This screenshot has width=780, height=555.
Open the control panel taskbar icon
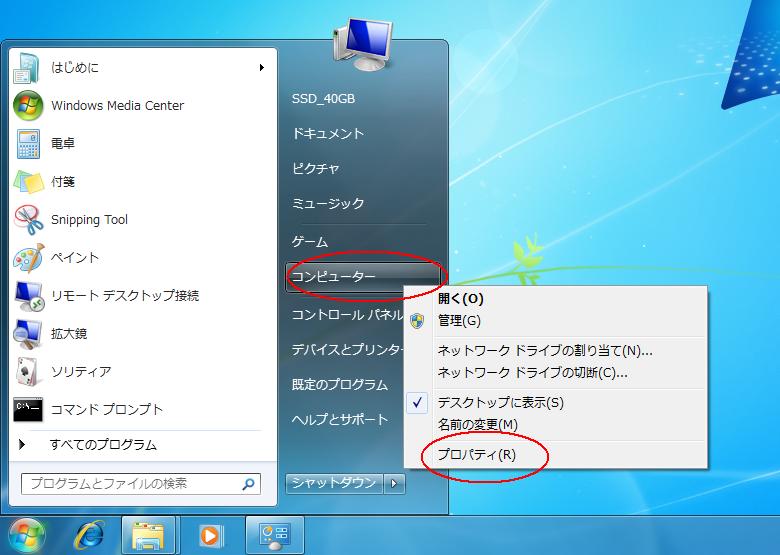point(274,536)
